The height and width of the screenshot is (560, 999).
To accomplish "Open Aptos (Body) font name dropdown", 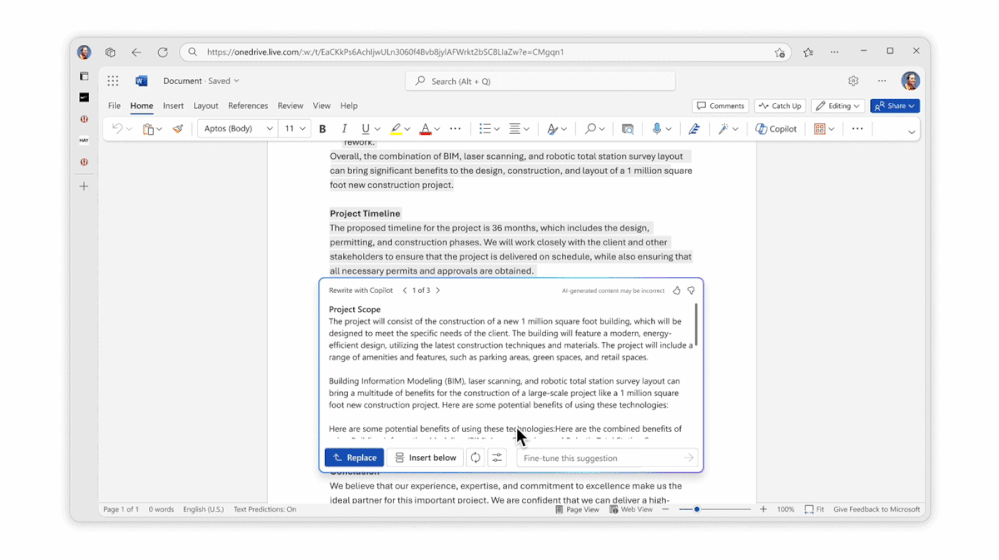I will pyautogui.click(x=237, y=129).
